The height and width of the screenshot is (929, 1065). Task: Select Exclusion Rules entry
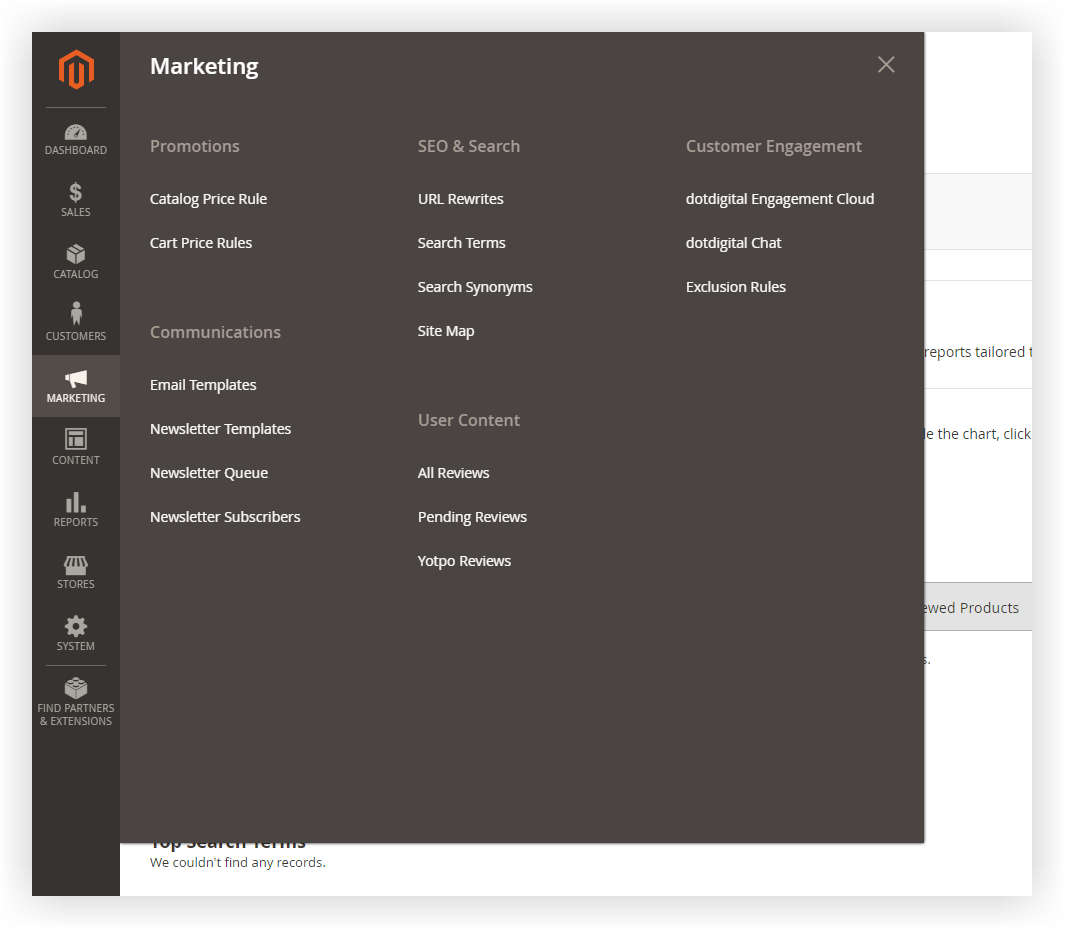(x=736, y=287)
